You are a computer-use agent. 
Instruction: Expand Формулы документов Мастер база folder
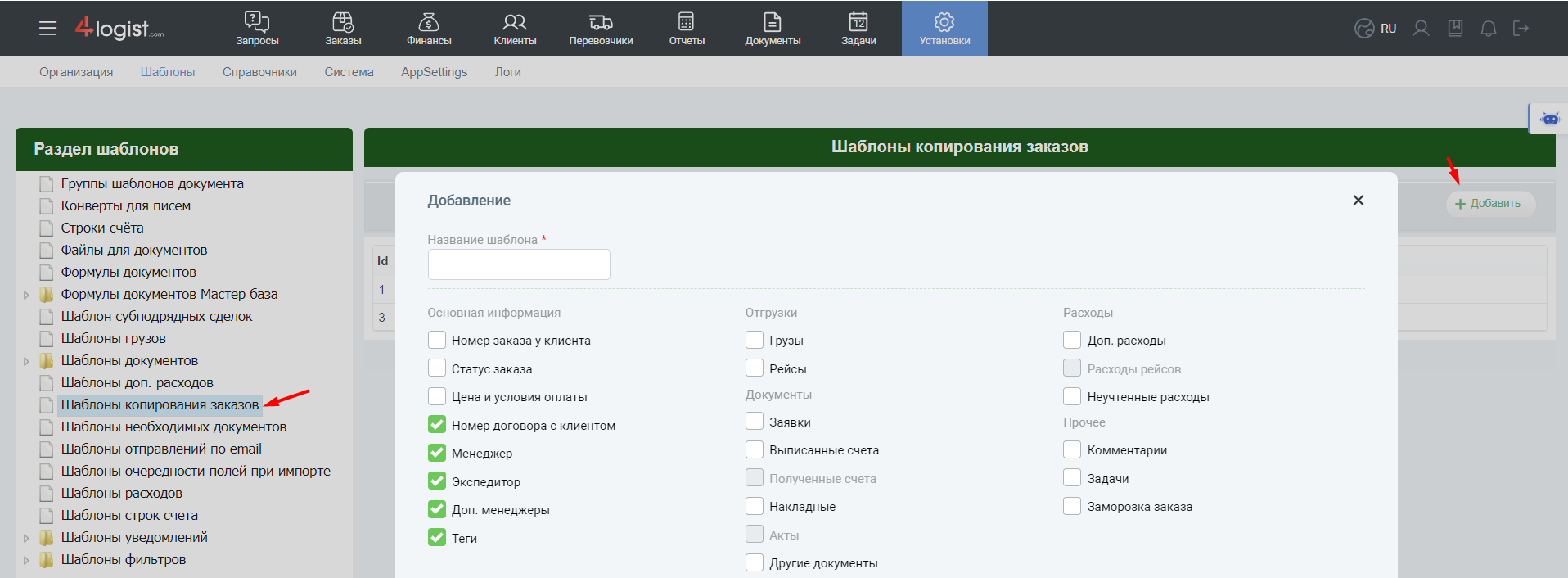(x=26, y=295)
